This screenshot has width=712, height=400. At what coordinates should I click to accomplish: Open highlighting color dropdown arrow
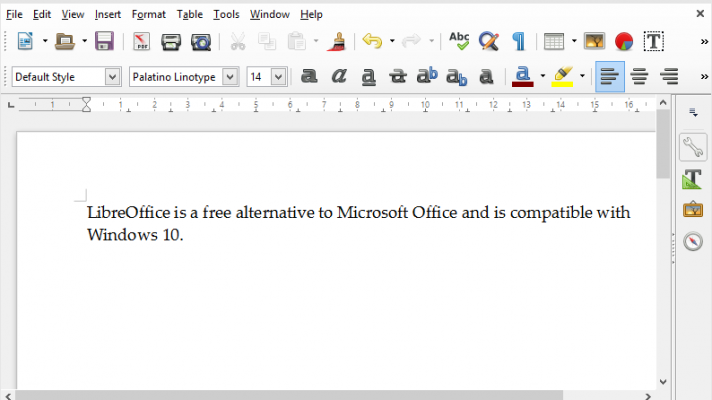click(x=582, y=76)
